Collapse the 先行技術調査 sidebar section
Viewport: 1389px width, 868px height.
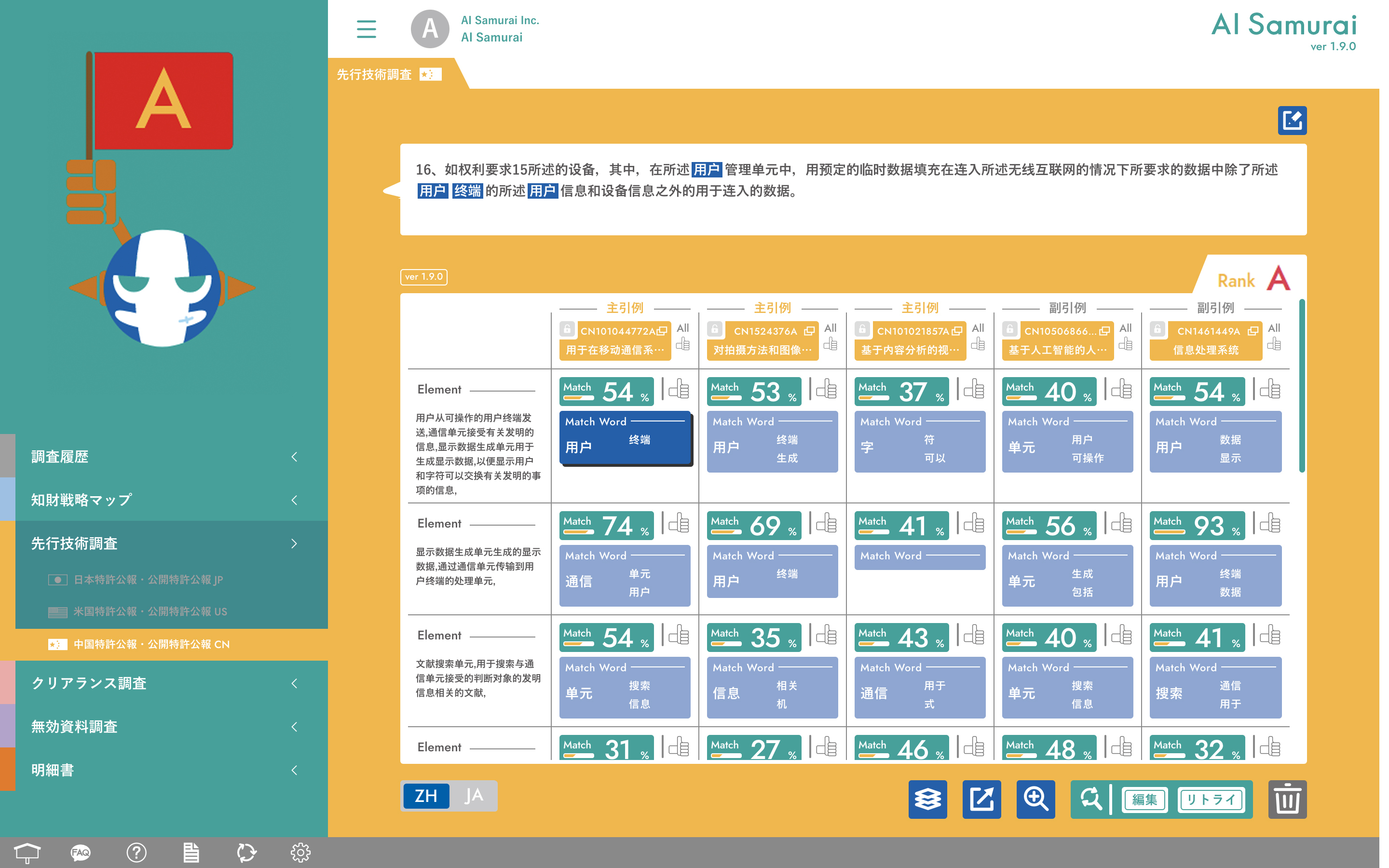[172, 543]
